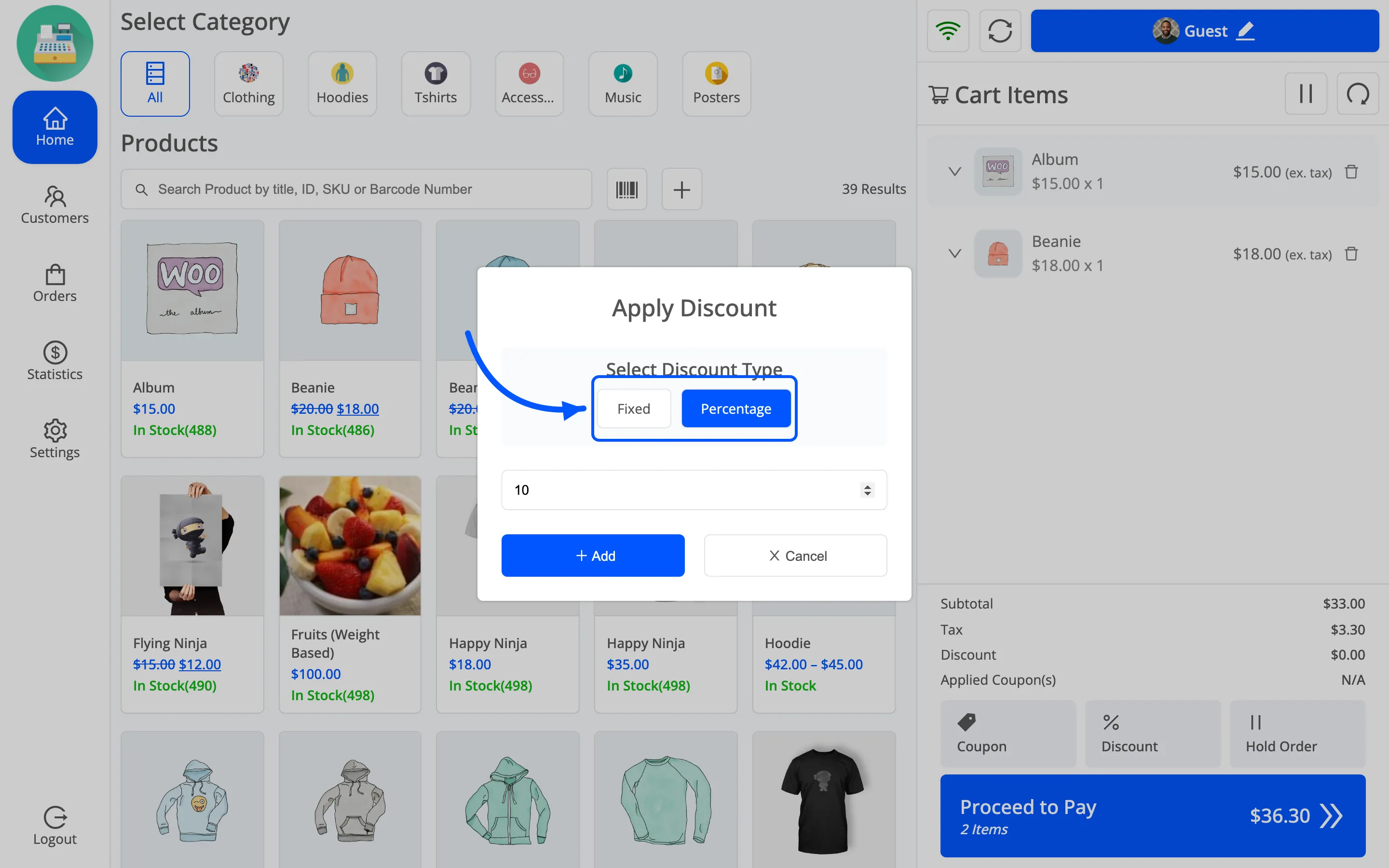
Task: Remove Beanie from the cart
Action: [1352, 254]
